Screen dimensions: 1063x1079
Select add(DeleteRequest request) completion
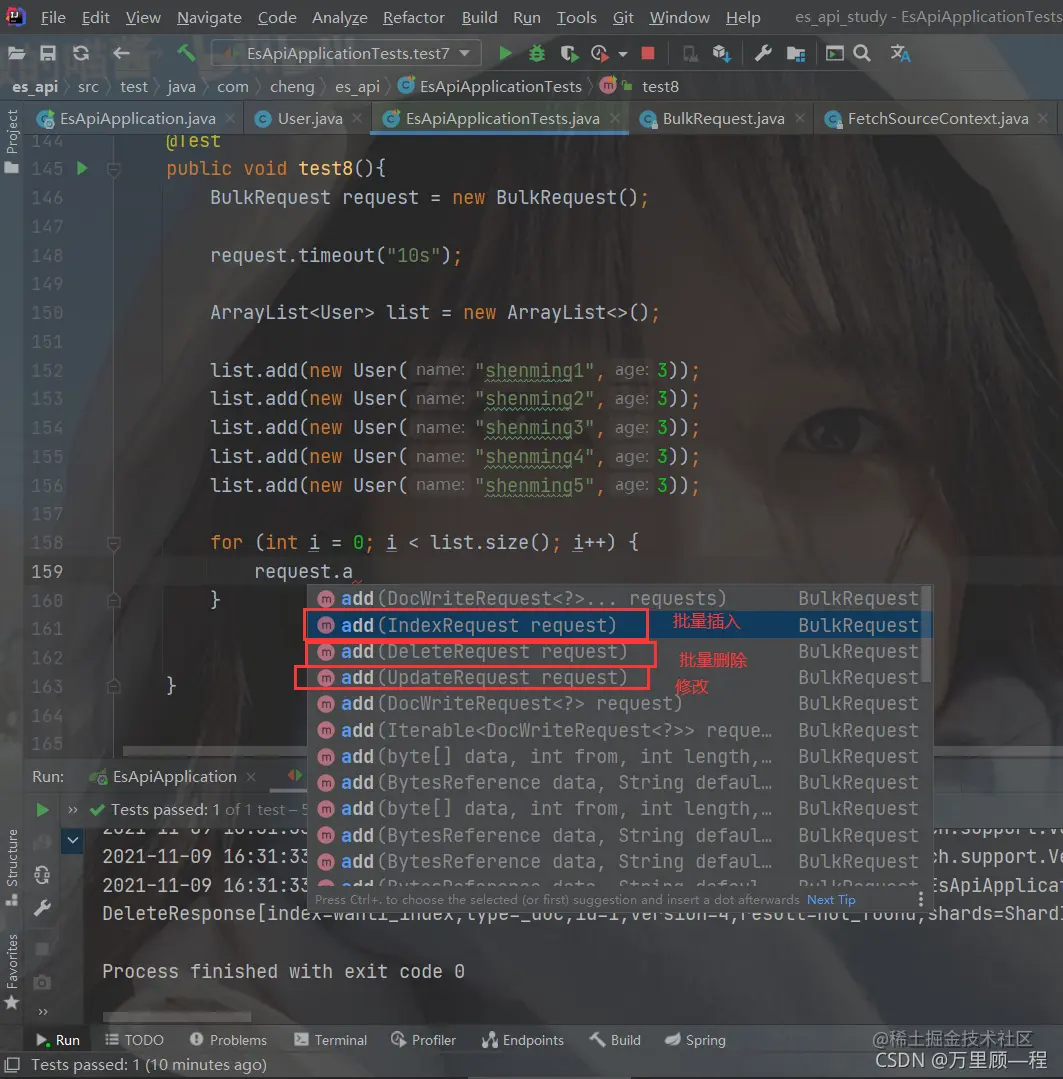click(x=619, y=651)
